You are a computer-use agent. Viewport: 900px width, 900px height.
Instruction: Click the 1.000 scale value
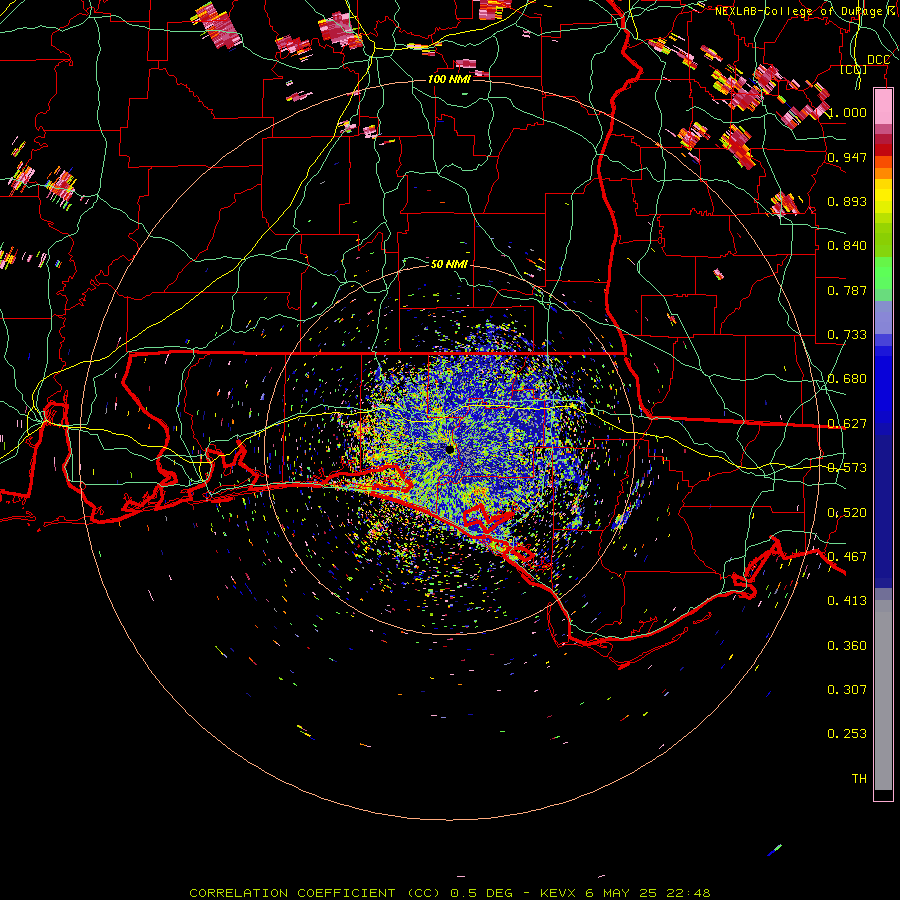click(x=847, y=113)
